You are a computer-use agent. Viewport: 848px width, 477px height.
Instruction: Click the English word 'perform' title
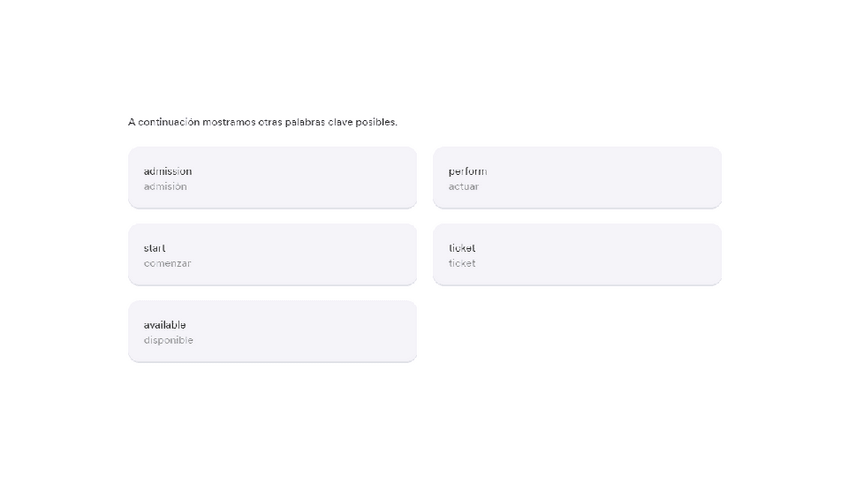click(x=467, y=171)
